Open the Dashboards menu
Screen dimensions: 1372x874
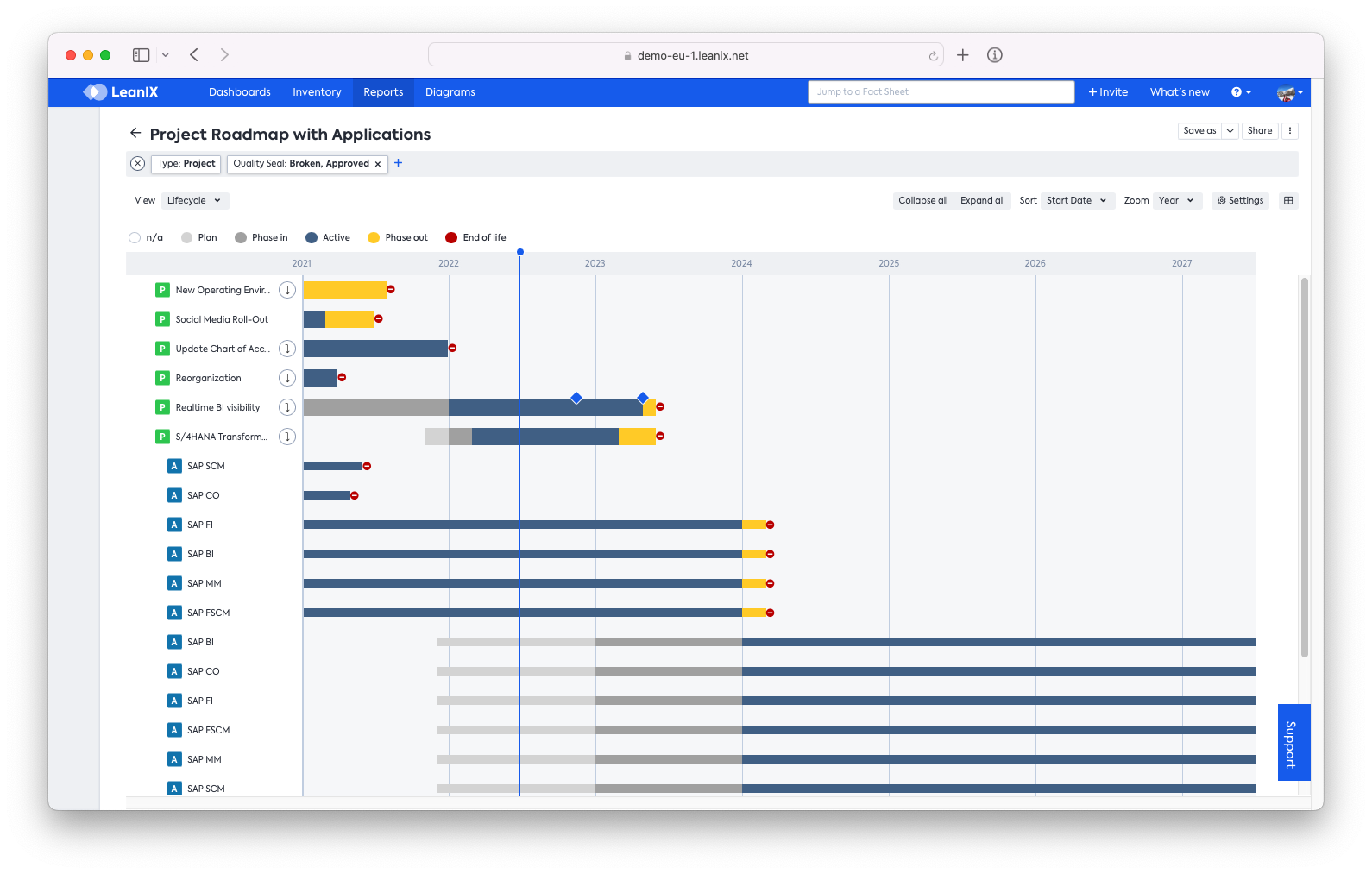point(240,92)
